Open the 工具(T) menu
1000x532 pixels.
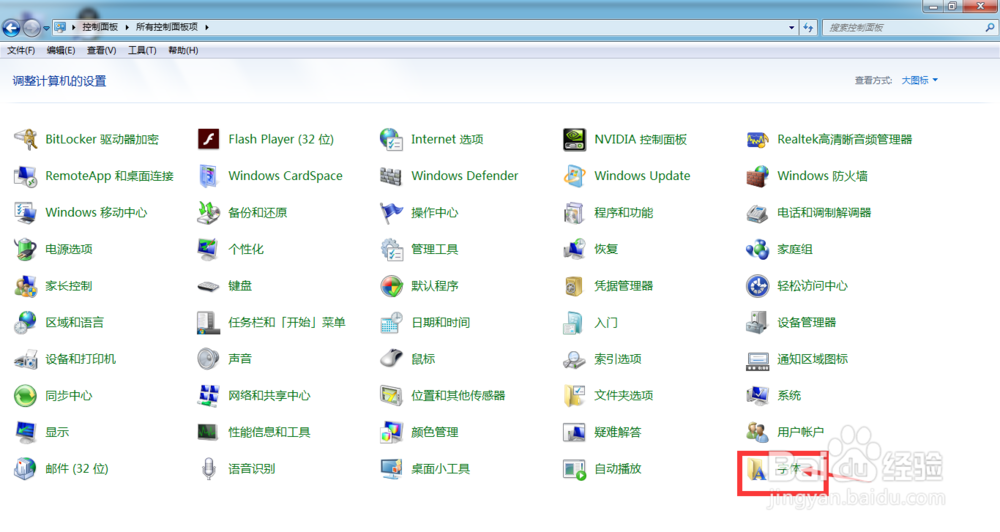[142, 50]
